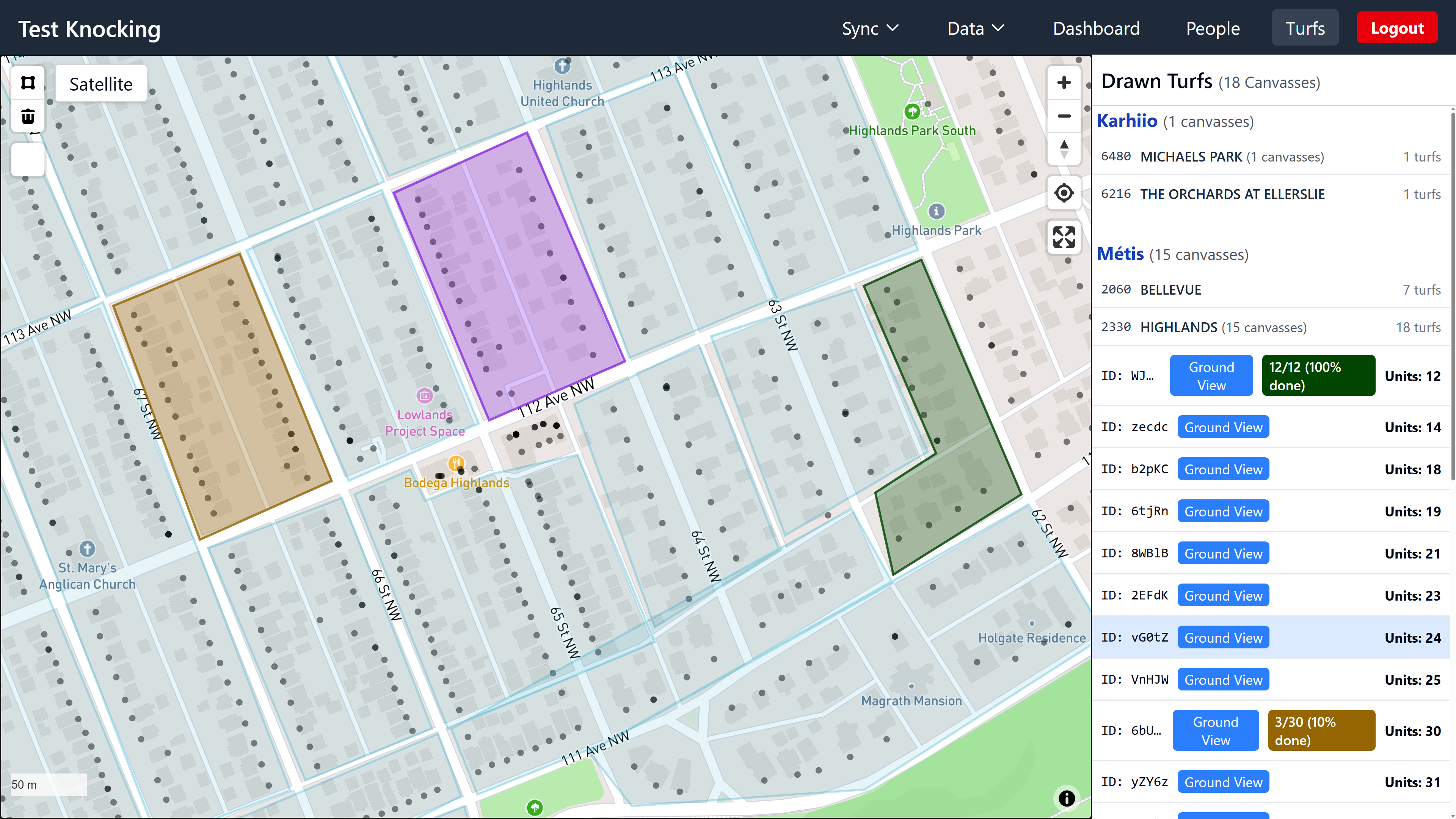Zoom in on the map
The height and width of the screenshot is (819, 1456).
[x=1064, y=83]
